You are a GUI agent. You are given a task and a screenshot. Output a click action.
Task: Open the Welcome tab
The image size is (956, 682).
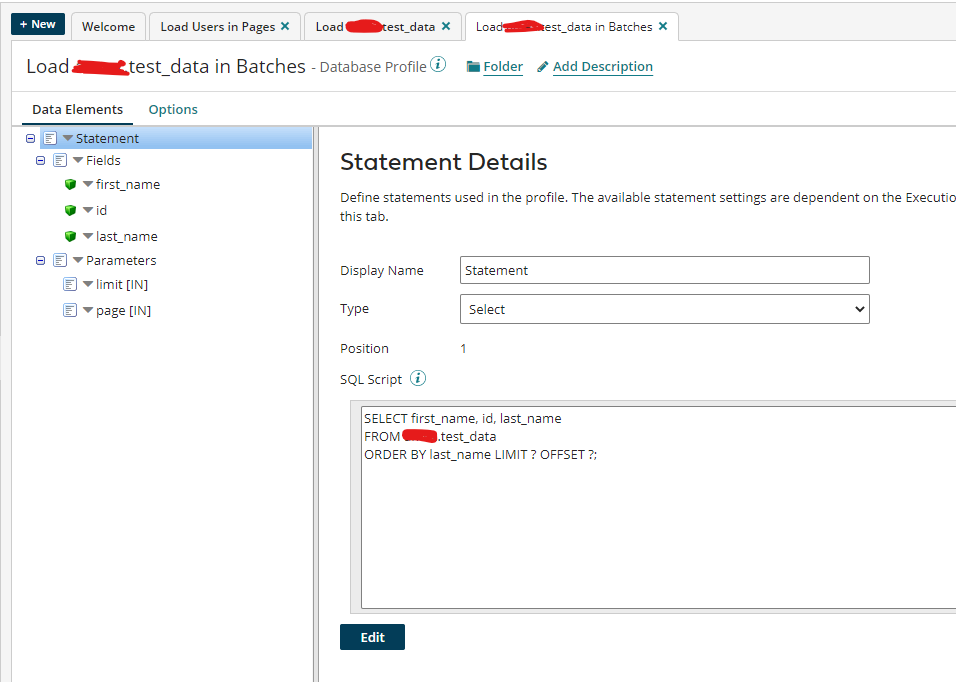point(108,27)
